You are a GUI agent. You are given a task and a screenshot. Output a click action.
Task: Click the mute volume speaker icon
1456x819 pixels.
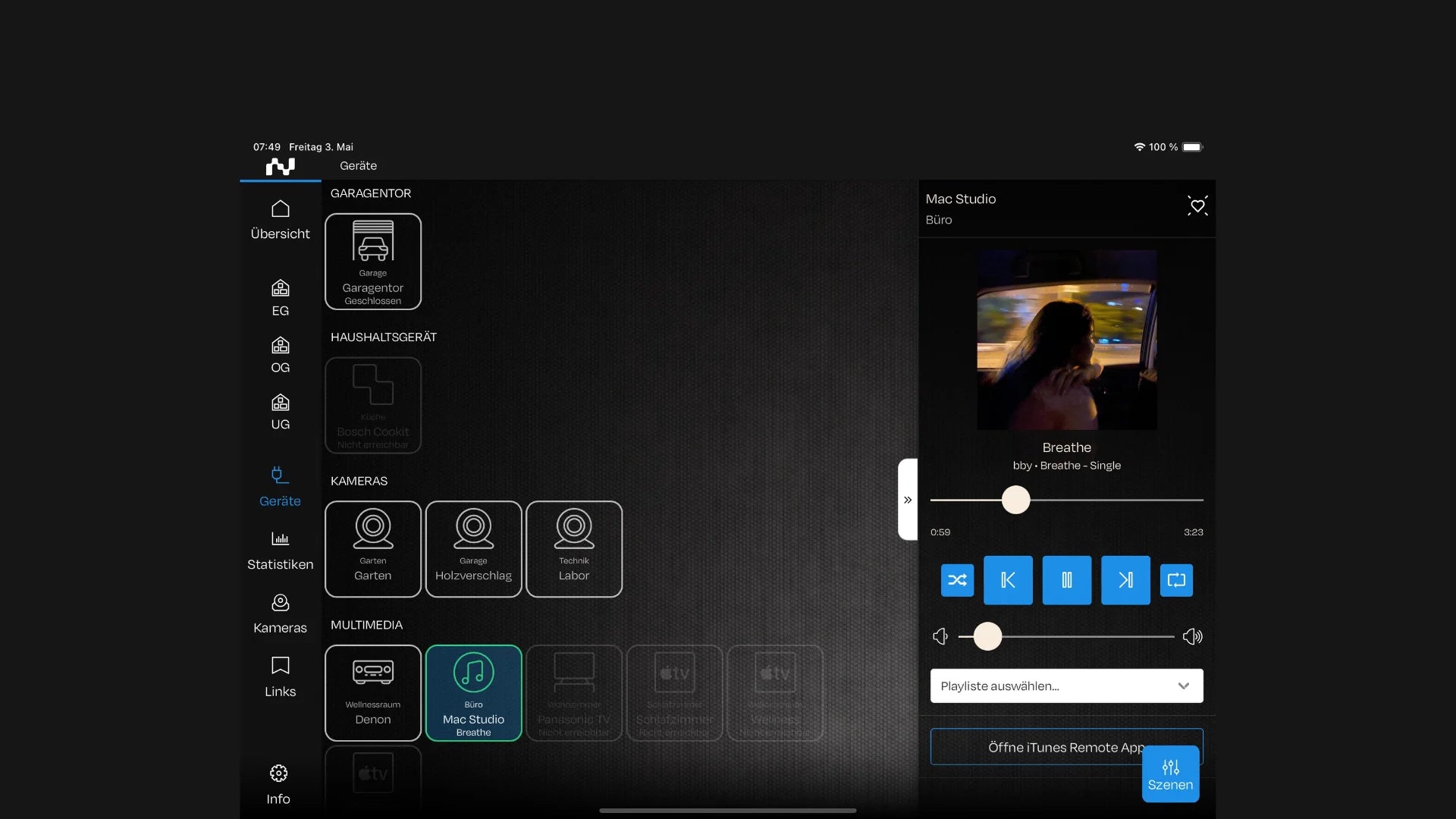pos(940,636)
